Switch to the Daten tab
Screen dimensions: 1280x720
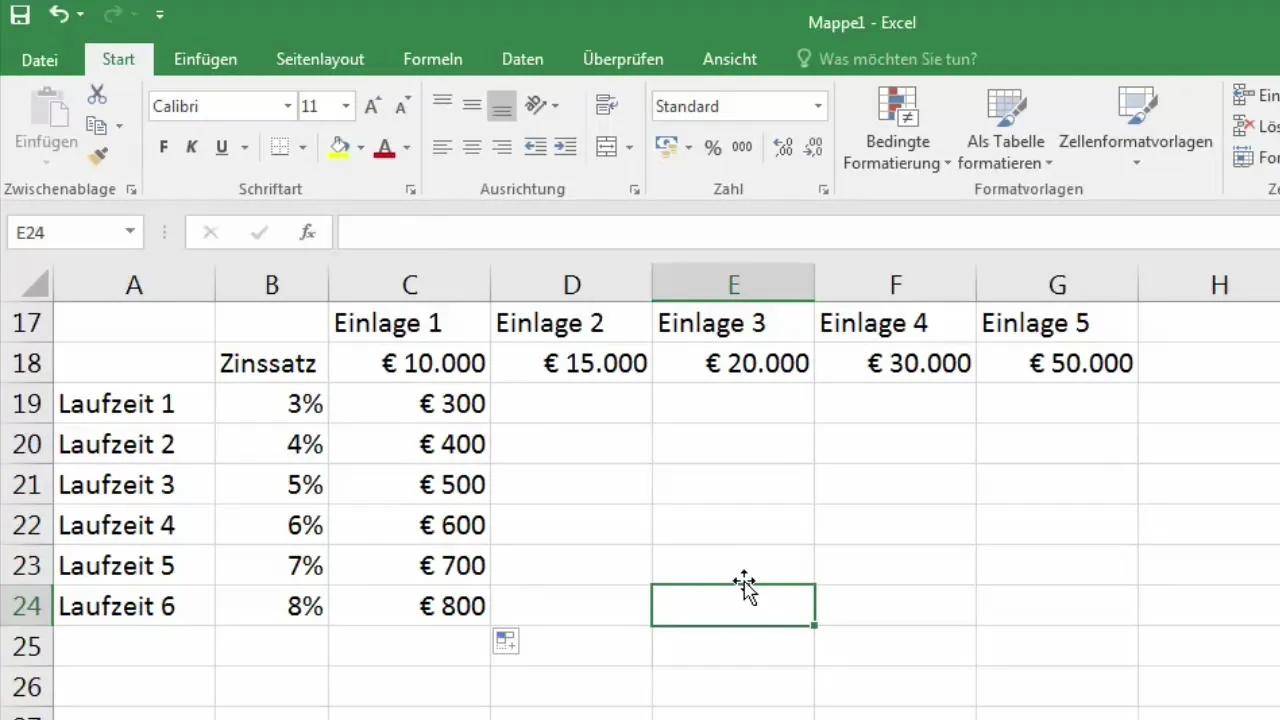(x=523, y=60)
